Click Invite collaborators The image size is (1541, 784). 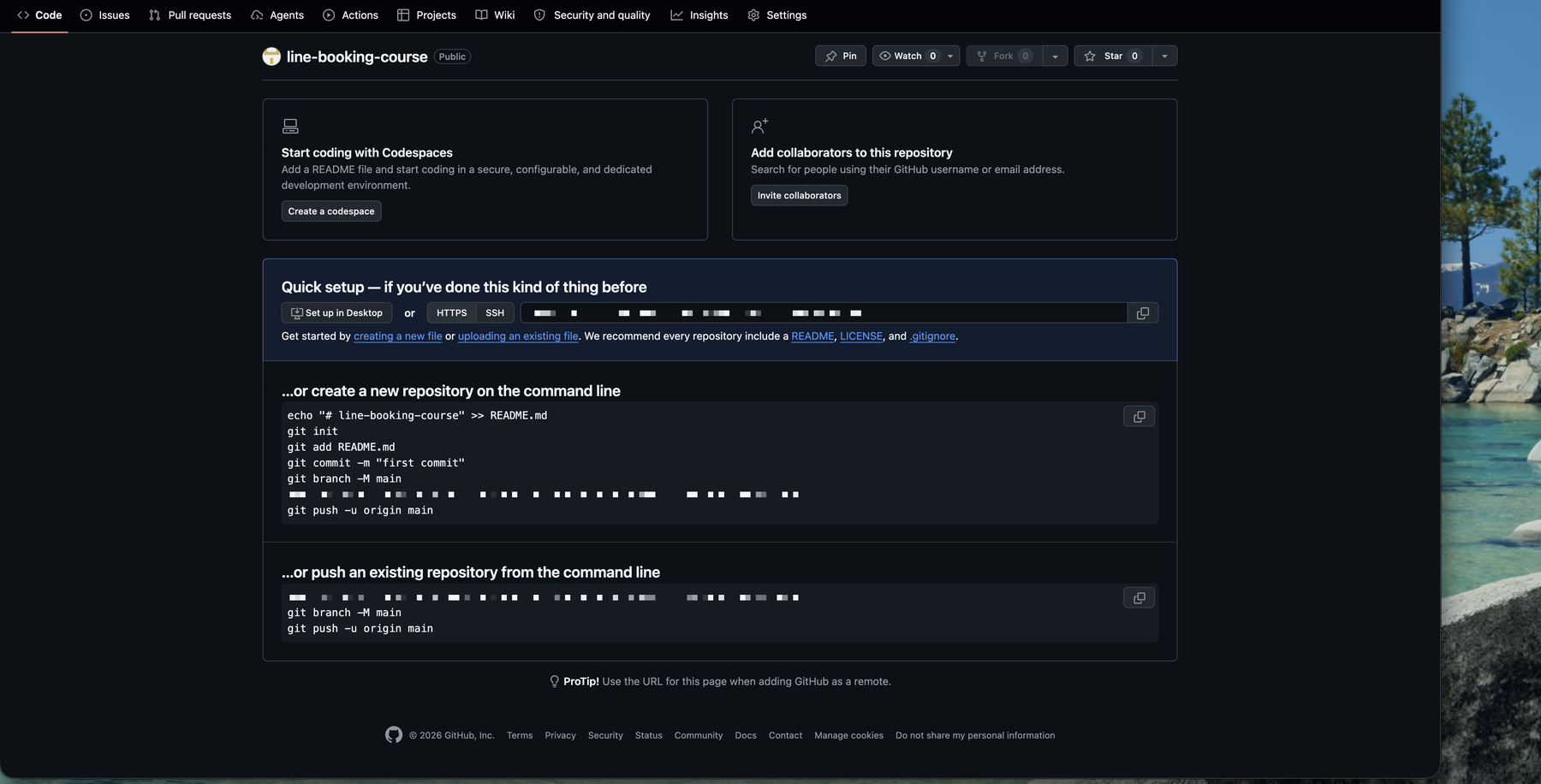click(x=799, y=196)
